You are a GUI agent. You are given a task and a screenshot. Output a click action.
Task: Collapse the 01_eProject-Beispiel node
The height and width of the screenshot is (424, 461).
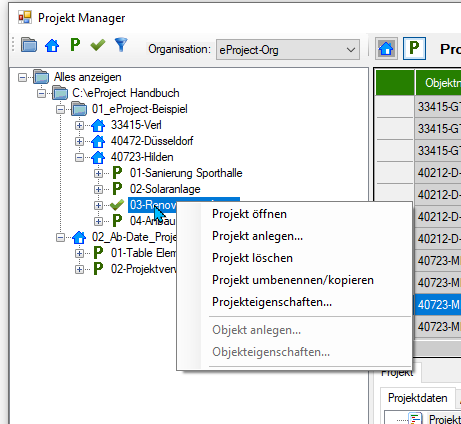(x=60, y=110)
